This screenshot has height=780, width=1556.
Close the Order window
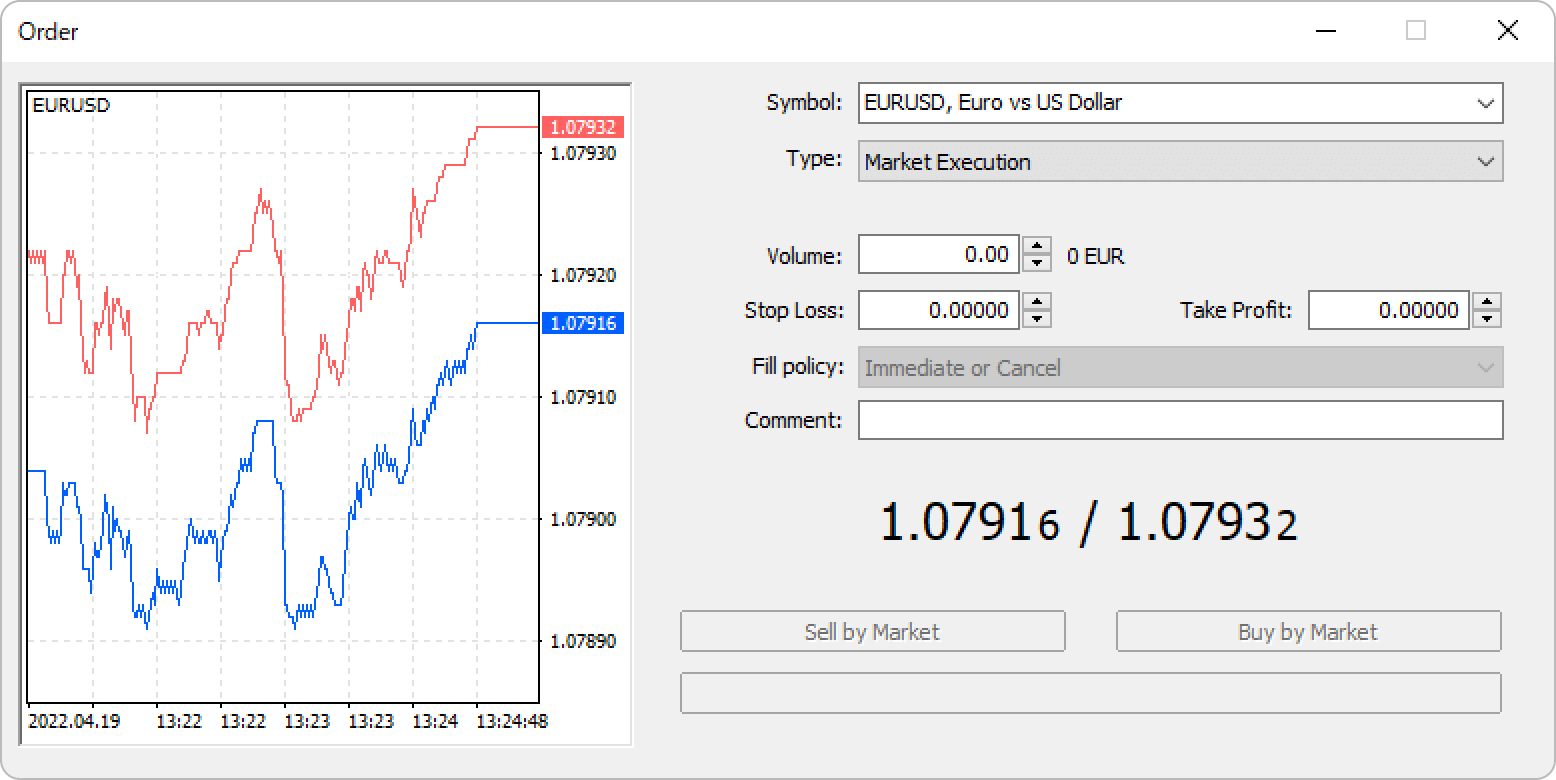click(1507, 31)
